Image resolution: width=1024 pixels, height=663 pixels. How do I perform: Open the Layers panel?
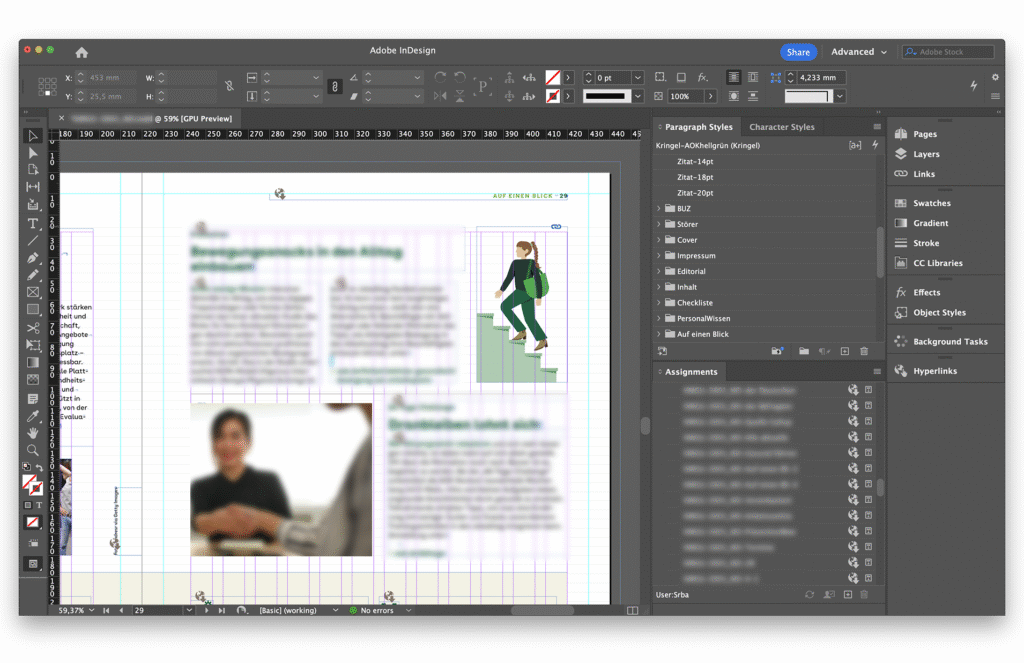tap(926, 154)
